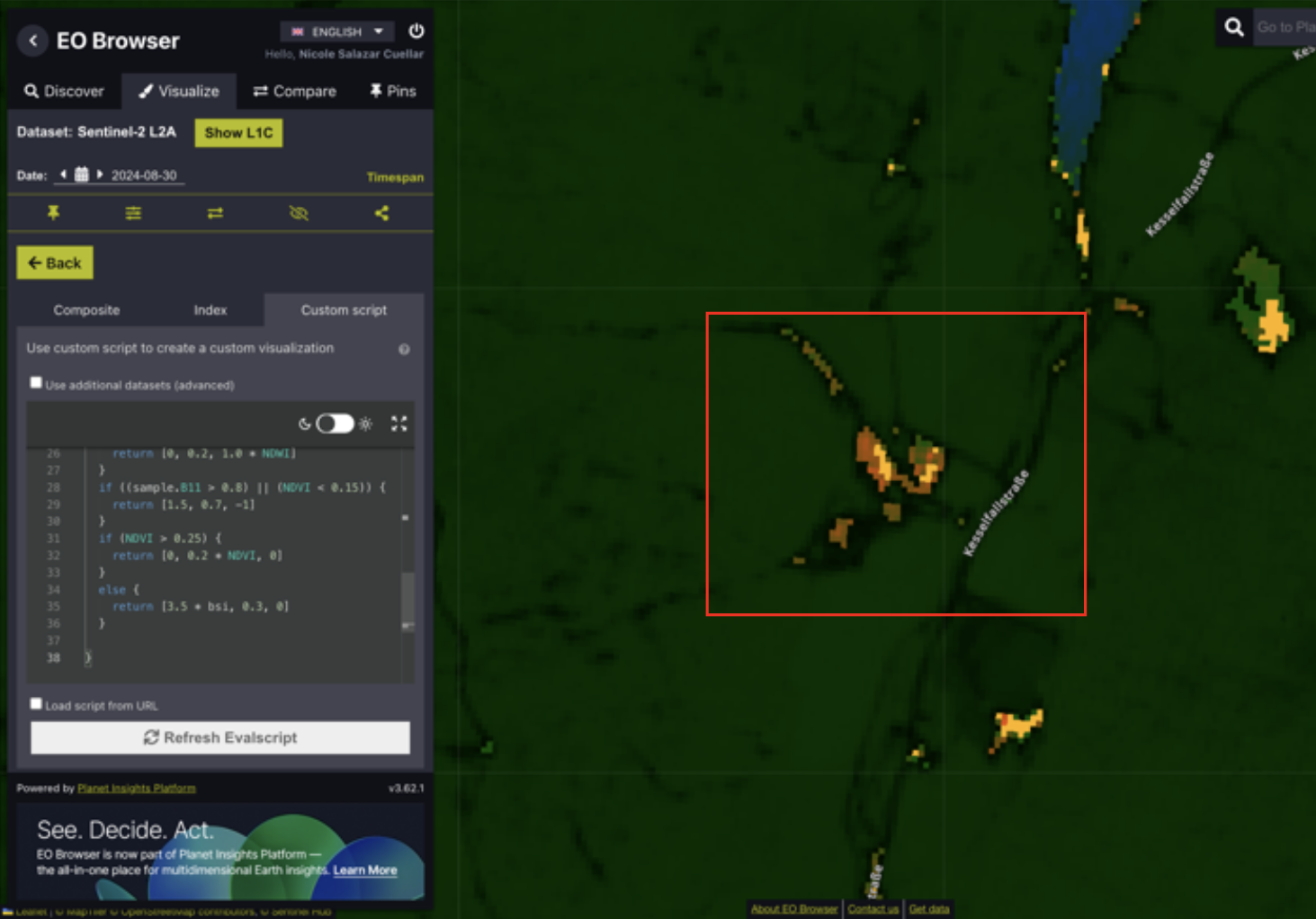Click the power logout icon

(x=416, y=31)
